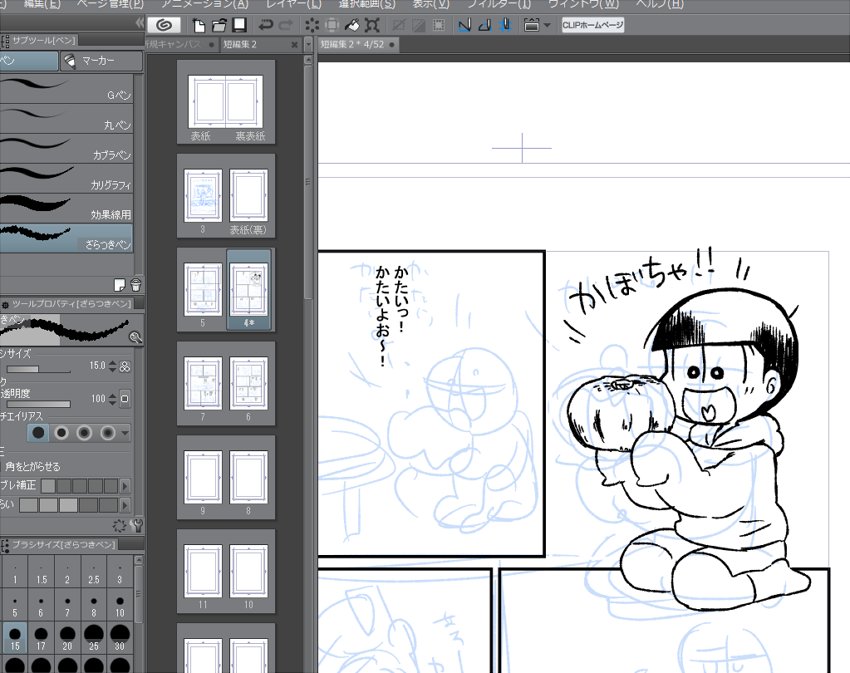Image resolution: width=850 pixels, height=673 pixels.
Task: Reset tool properties to initial icon
Action: coord(119,525)
